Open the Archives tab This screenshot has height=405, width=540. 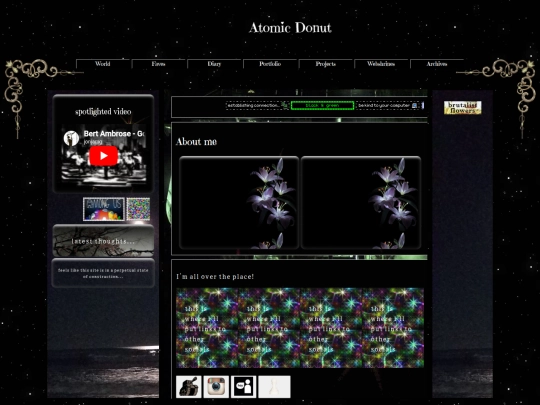click(437, 64)
